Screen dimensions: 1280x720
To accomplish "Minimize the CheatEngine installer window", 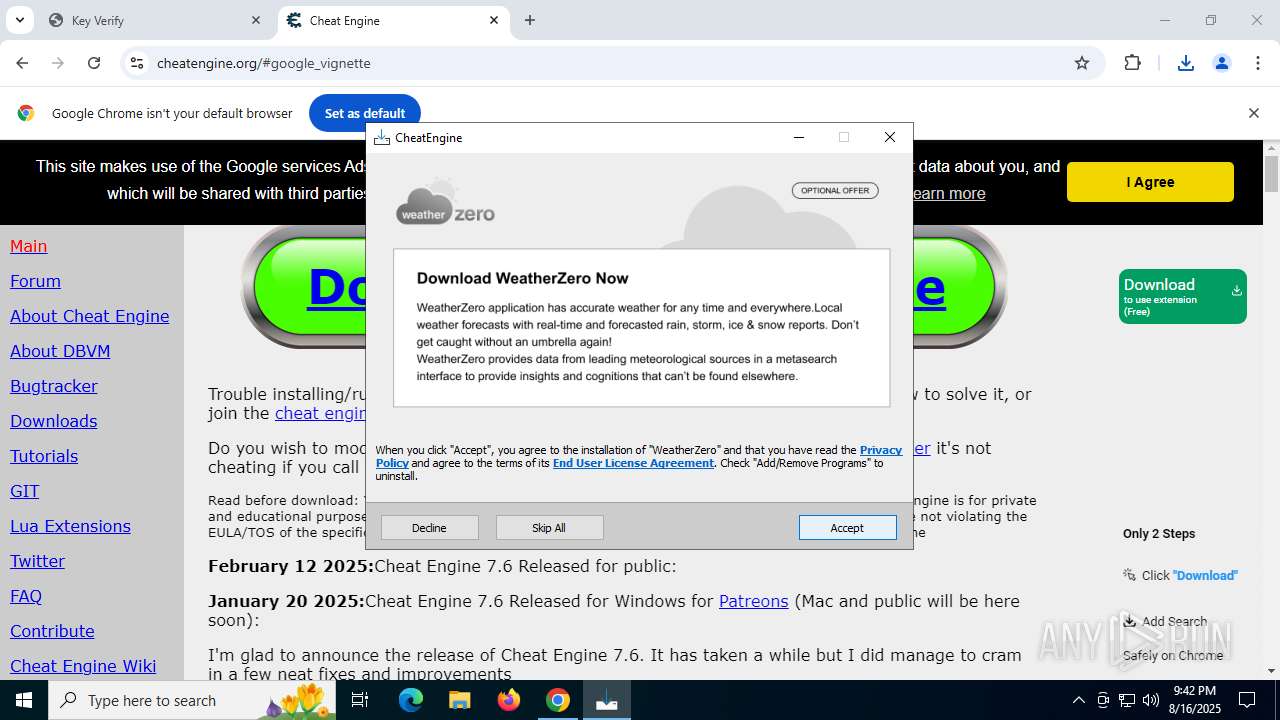I will (799, 137).
